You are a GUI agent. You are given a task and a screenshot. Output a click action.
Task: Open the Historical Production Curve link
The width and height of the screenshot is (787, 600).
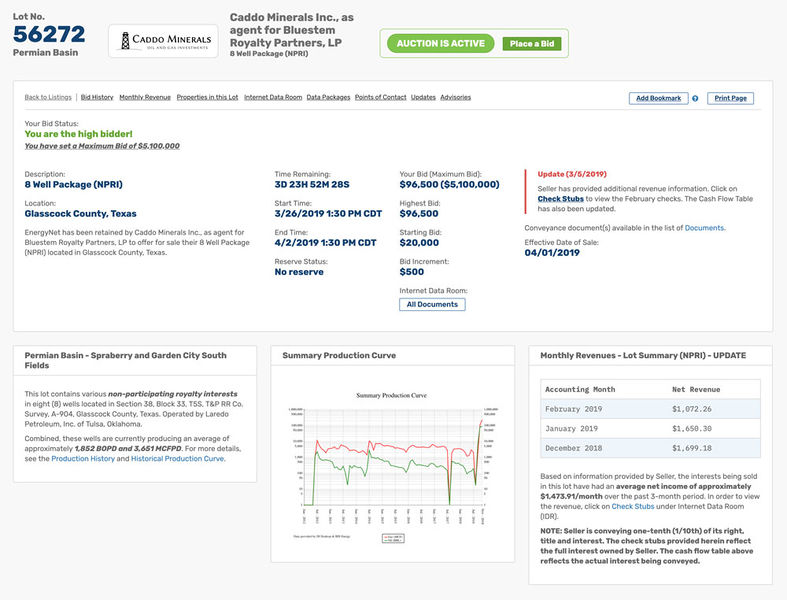click(x=178, y=459)
